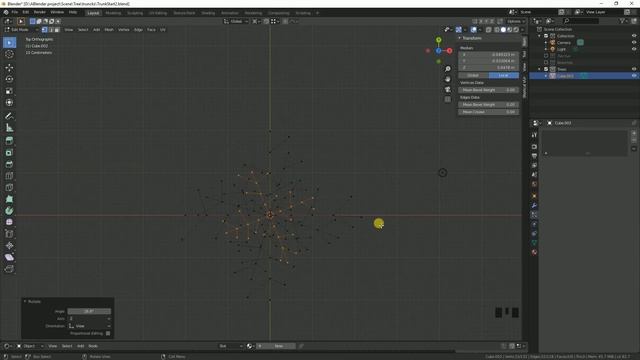Hide the Light via its eye icon
Screen dimensions: 640x360
click(634, 49)
